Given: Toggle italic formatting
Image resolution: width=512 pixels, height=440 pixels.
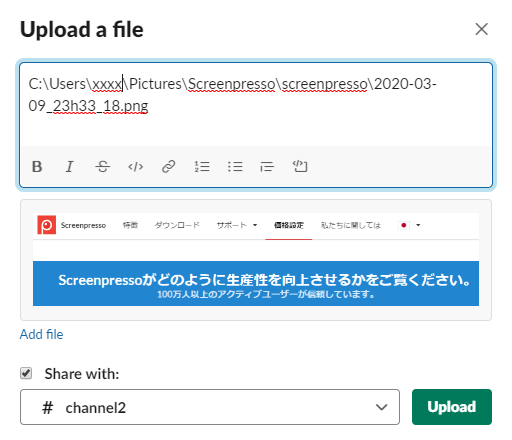Looking at the screenshot, I should (69, 166).
